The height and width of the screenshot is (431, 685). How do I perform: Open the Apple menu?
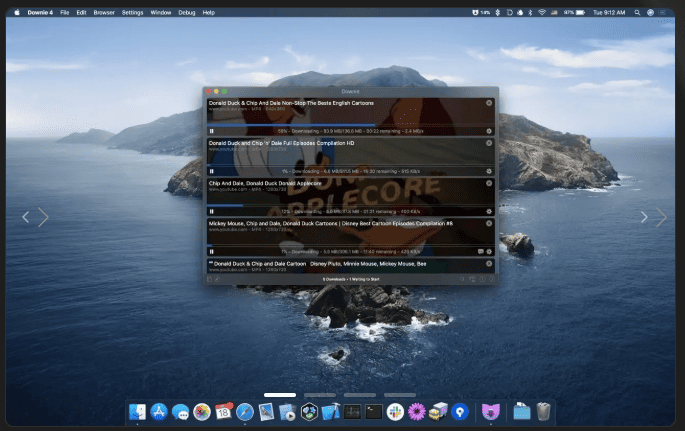17,13
